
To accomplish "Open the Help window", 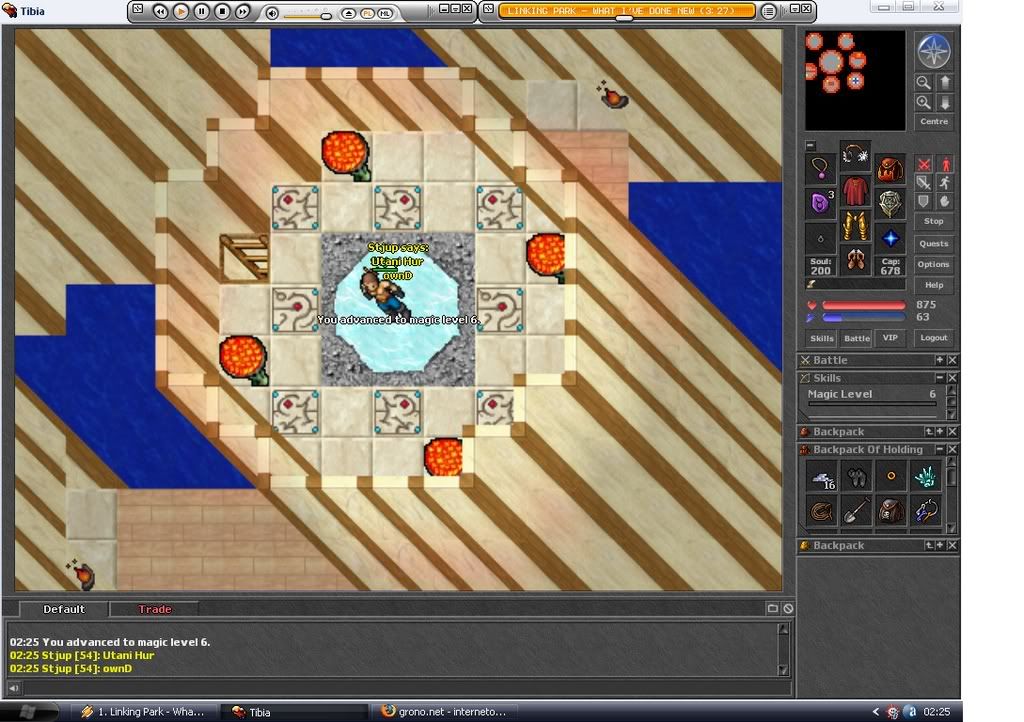I will pos(934,285).
